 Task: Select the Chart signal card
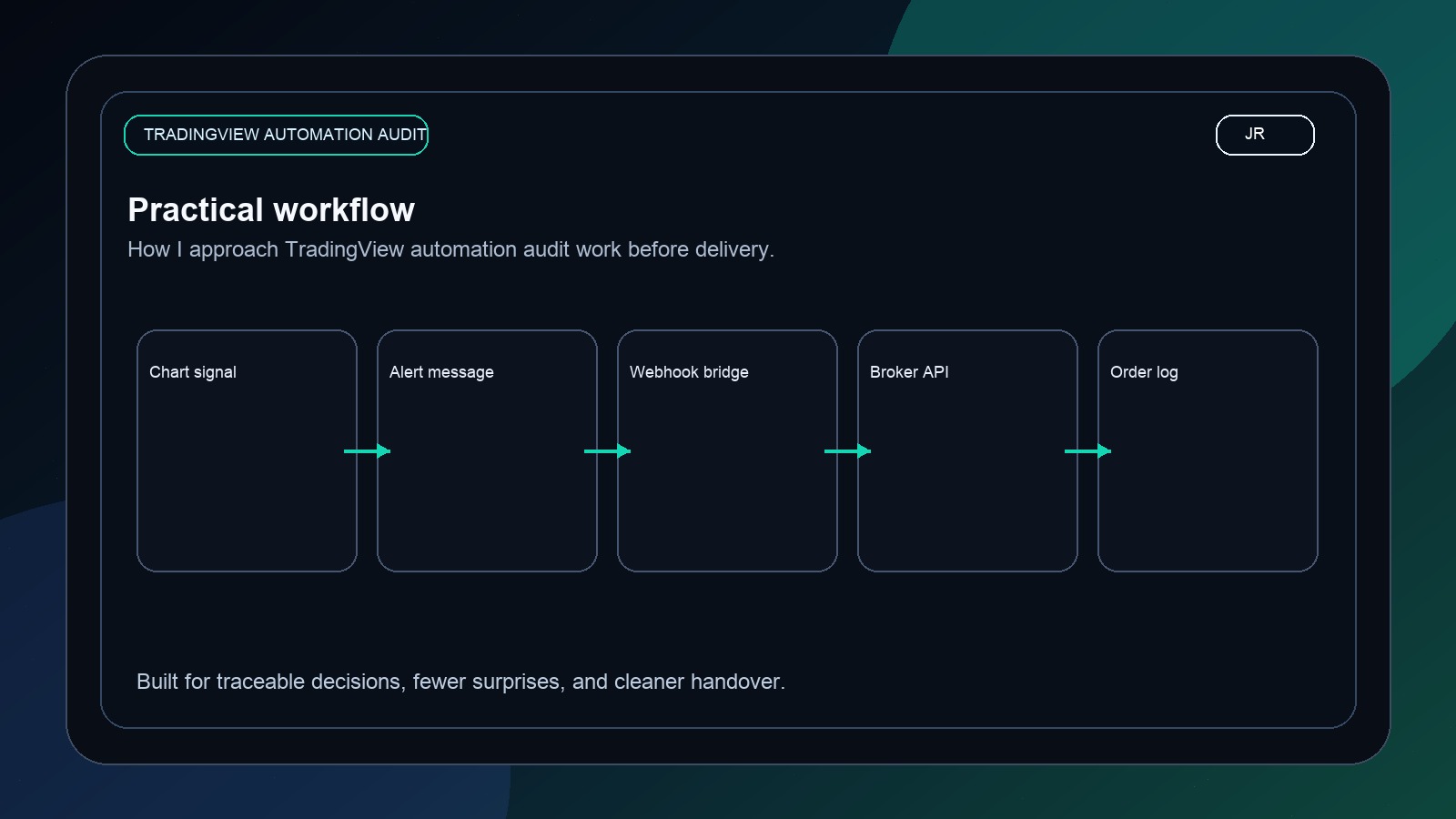tap(246, 450)
